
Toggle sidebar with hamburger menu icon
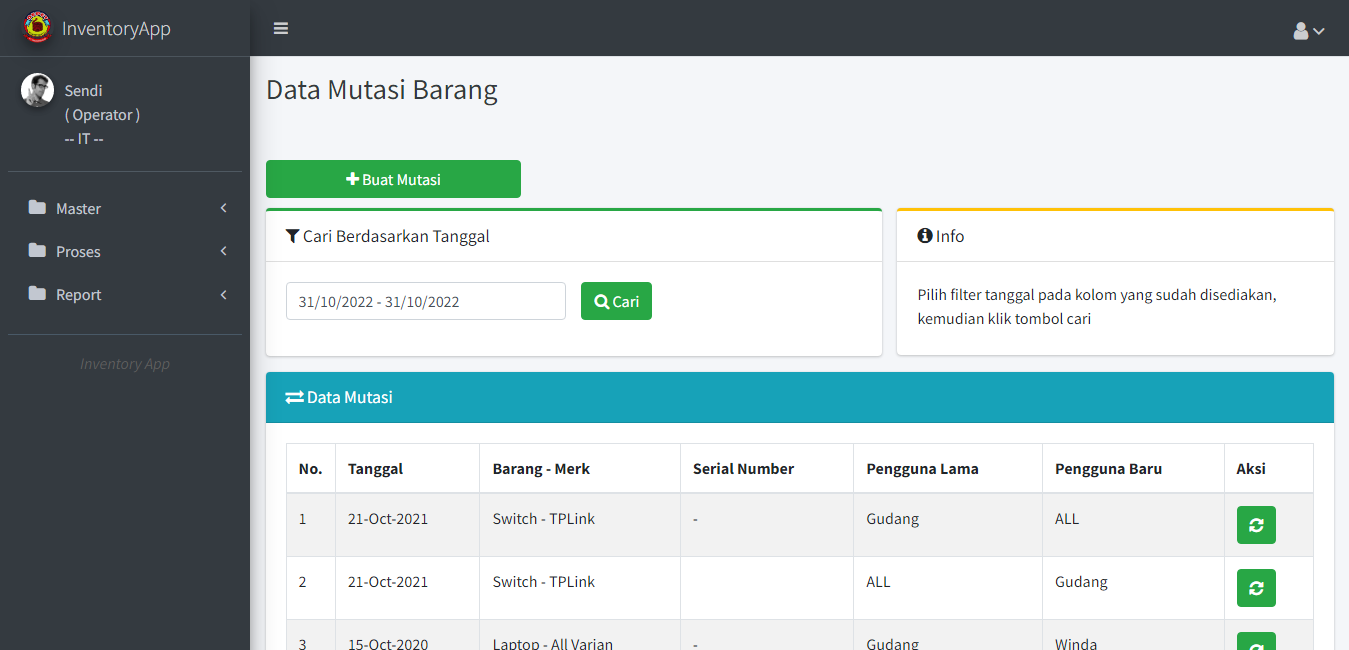point(281,29)
